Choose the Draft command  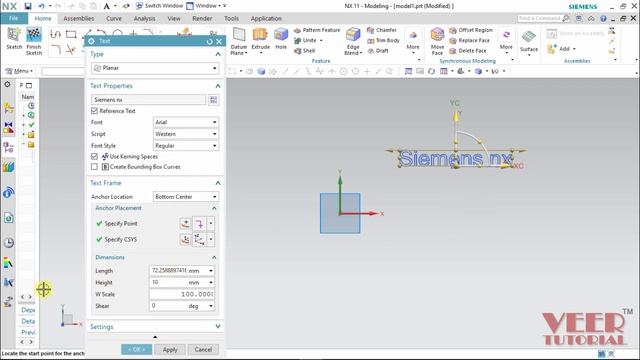tap(378, 51)
